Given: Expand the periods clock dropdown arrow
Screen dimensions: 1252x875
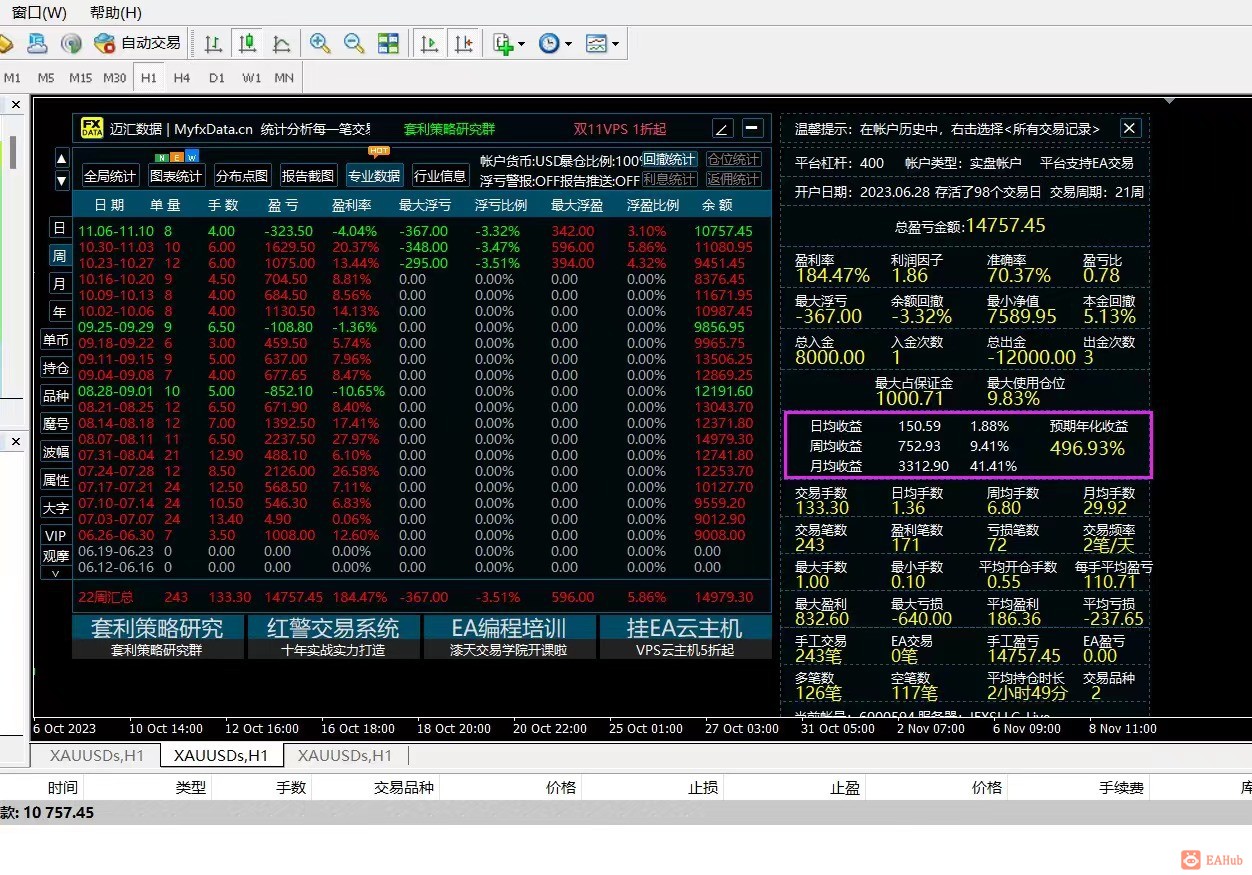Looking at the screenshot, I should point(568,44).
